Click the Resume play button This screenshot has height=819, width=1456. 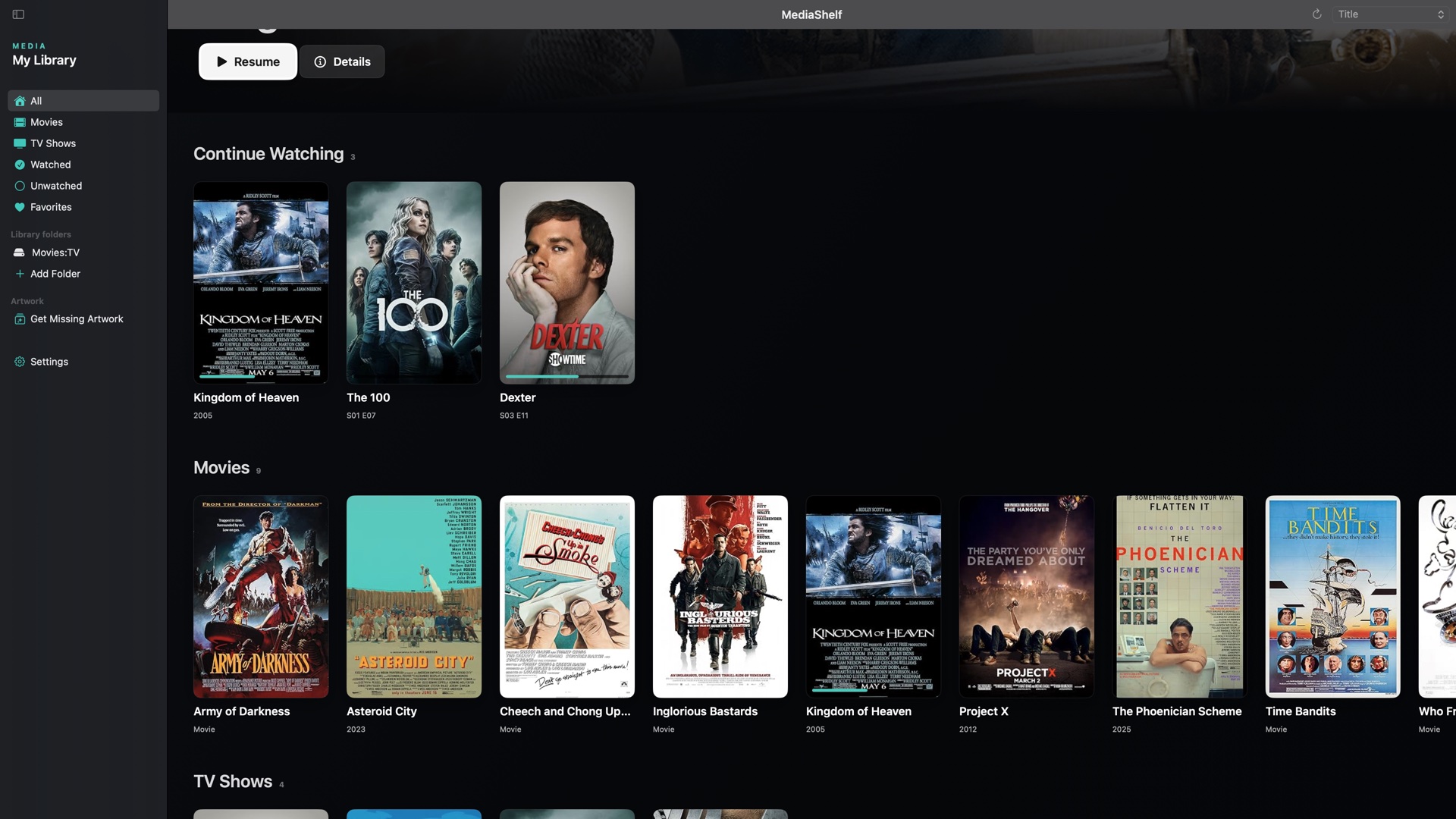click(248, 61)
